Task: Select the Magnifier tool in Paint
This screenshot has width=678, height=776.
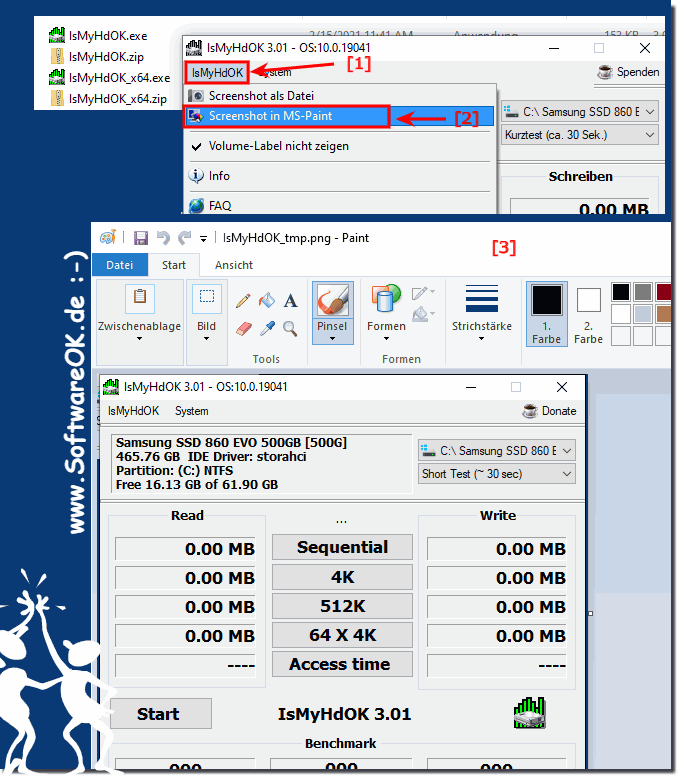Action: tap(290, 329)
